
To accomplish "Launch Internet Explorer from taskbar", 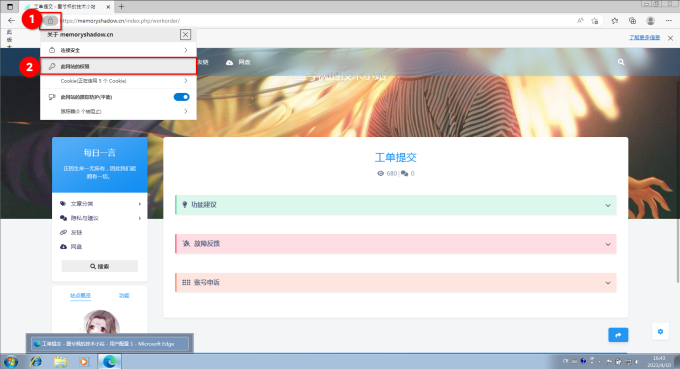I will pyautogui.click(x=36, y=361).
